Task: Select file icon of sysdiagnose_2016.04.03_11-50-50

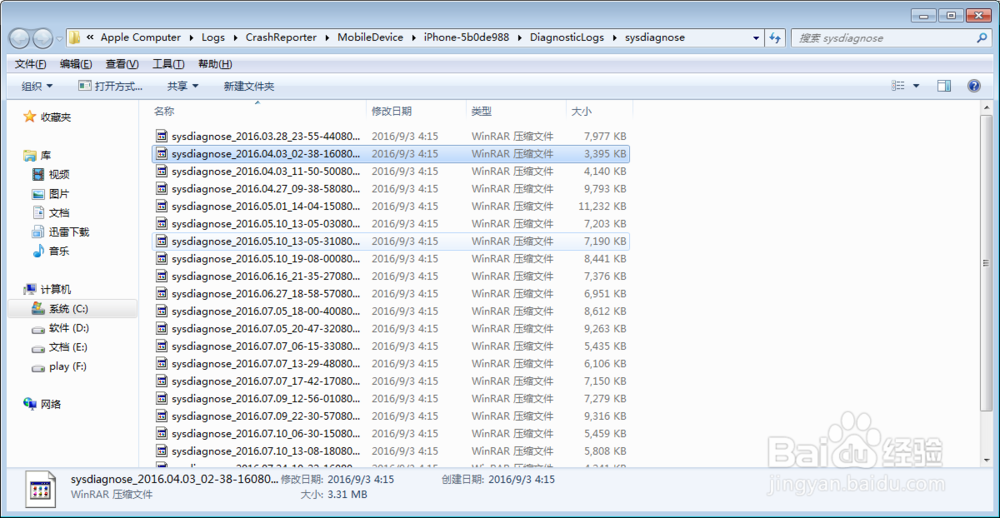Action: [x=162, y=171]
